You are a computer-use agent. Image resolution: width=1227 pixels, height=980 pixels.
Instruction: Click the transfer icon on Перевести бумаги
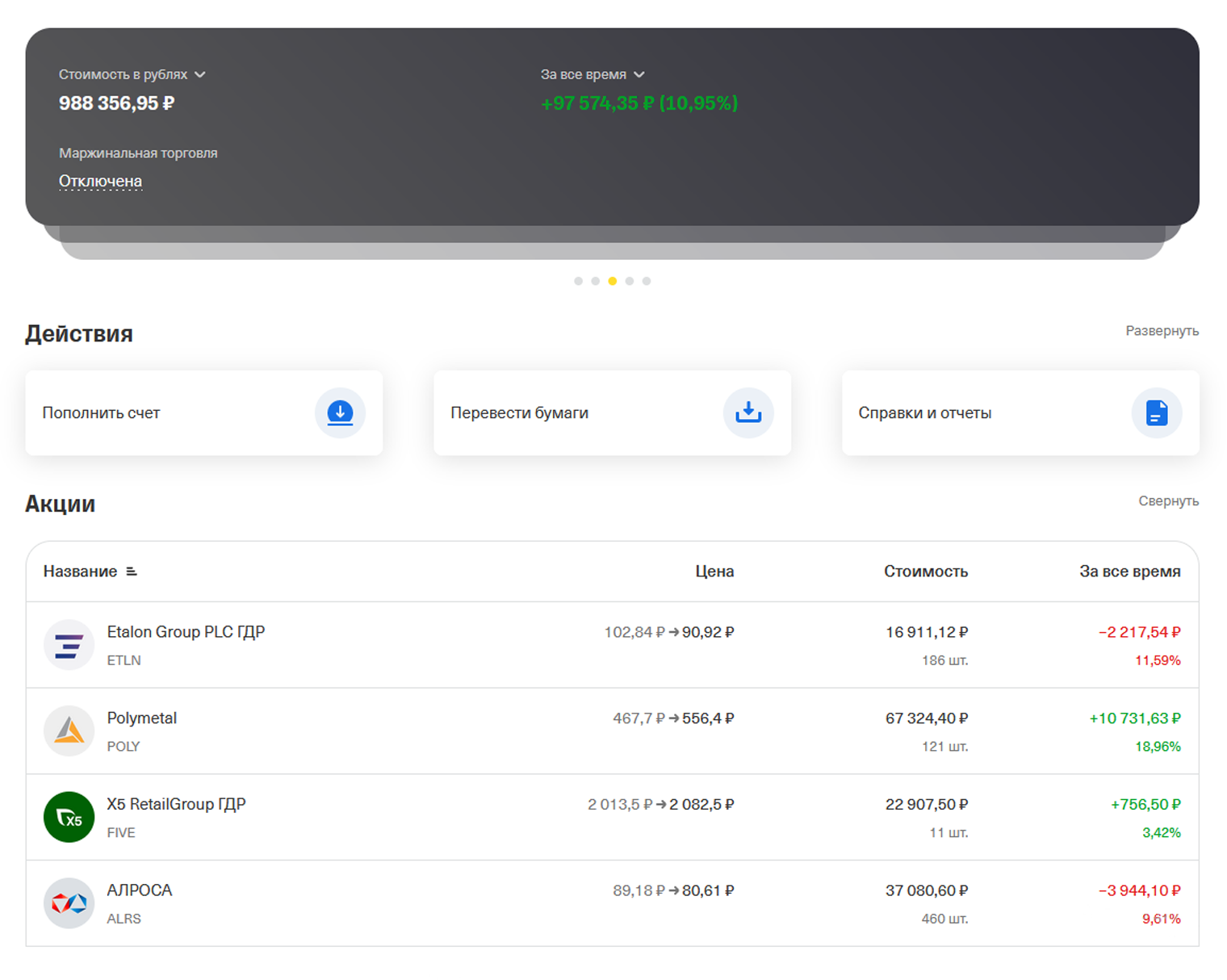pyautogui.click(x=748, y=413)
